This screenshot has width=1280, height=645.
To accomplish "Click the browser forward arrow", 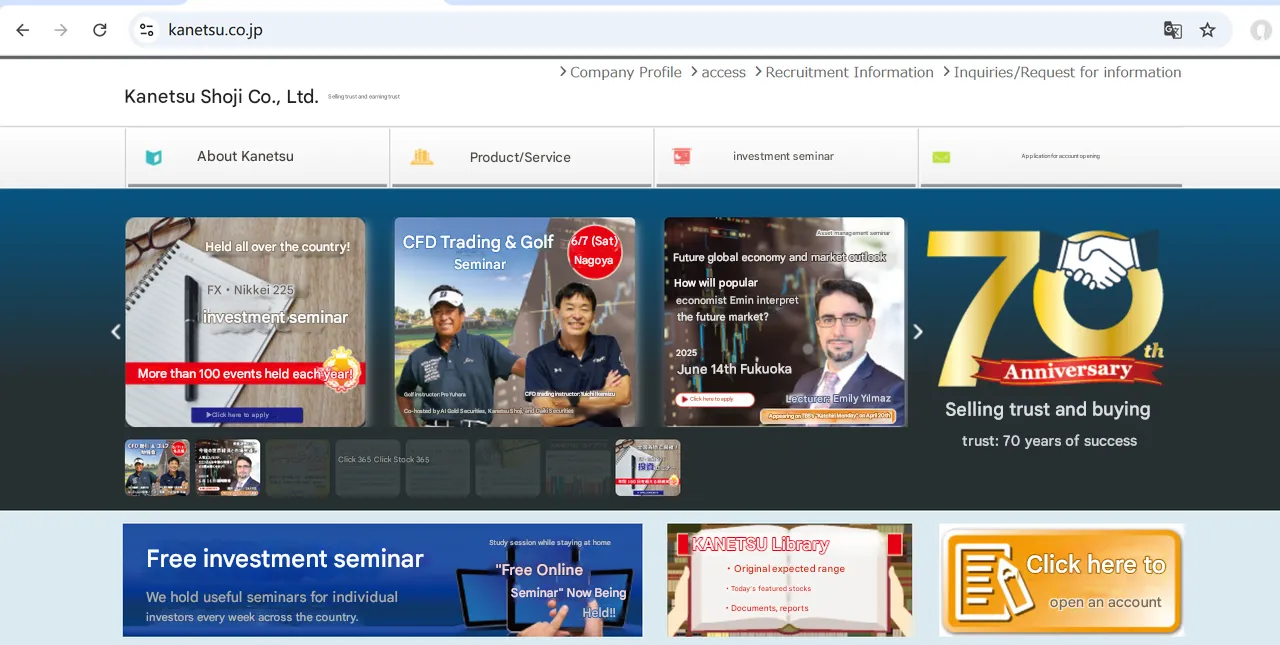I will point(61,30).
